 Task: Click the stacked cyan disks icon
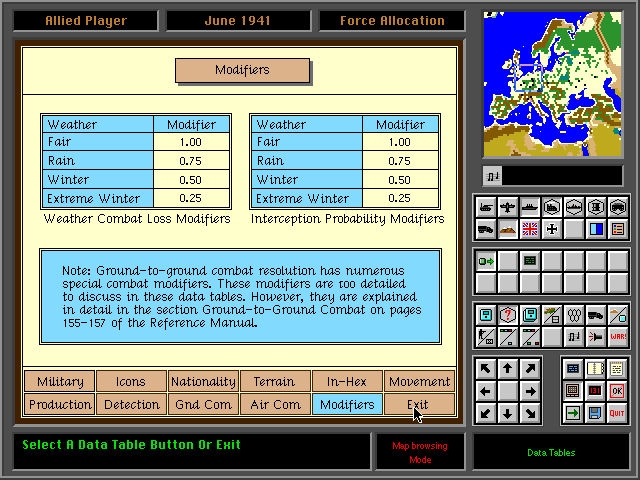[529, 315]
